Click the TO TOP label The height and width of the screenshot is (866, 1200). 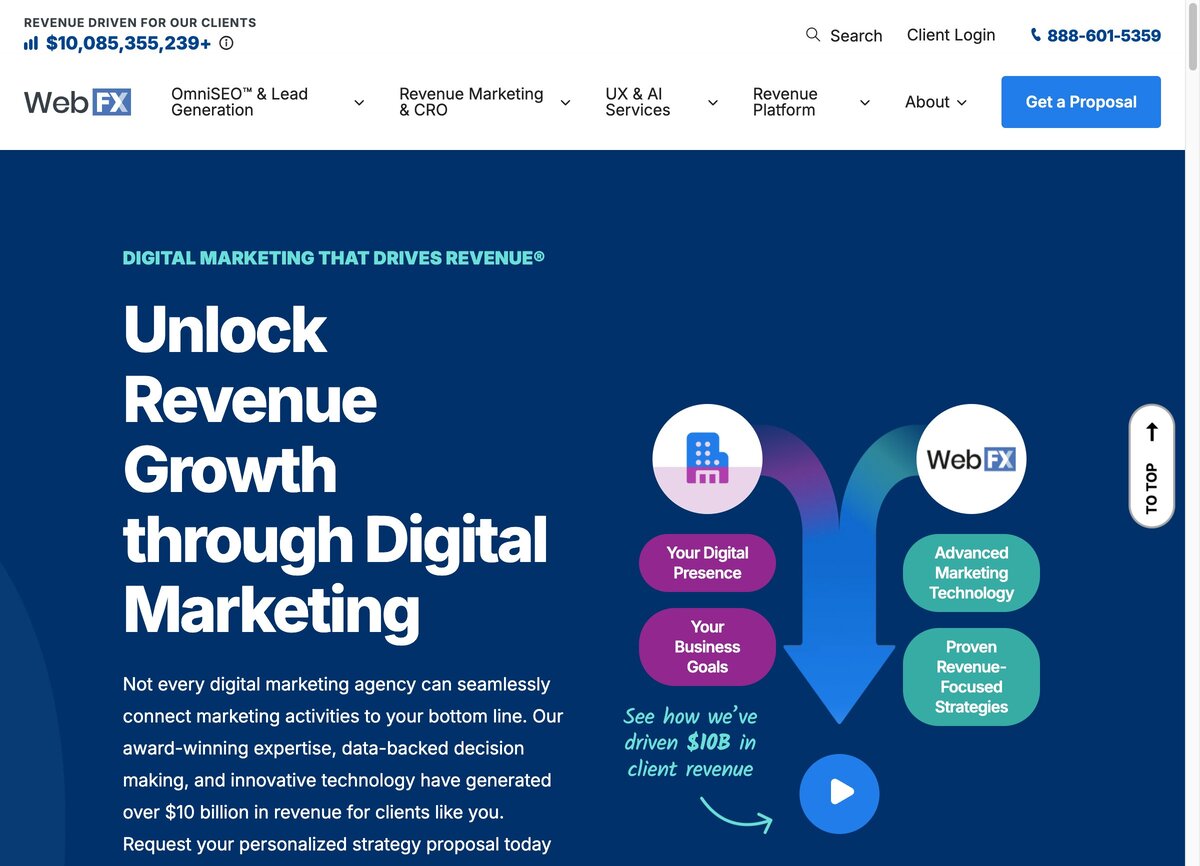pyautogui.click(x=1152, y=488)
